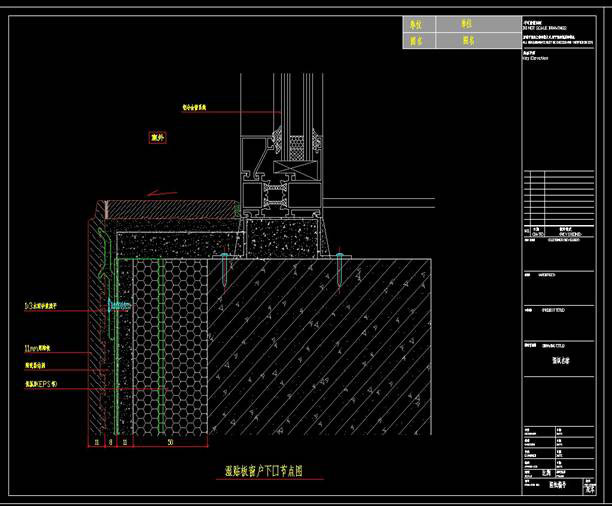612x506 pixels.
Task: Select the right anchor bolt under window frame
Action: click(x=339, y=269)
